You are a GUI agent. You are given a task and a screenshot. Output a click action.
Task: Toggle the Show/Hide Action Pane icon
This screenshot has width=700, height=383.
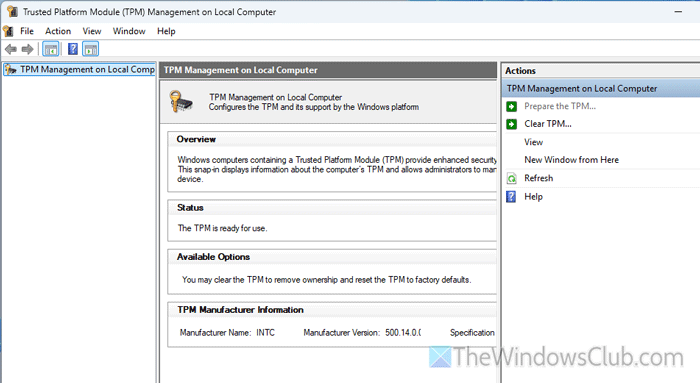point(91,49)
